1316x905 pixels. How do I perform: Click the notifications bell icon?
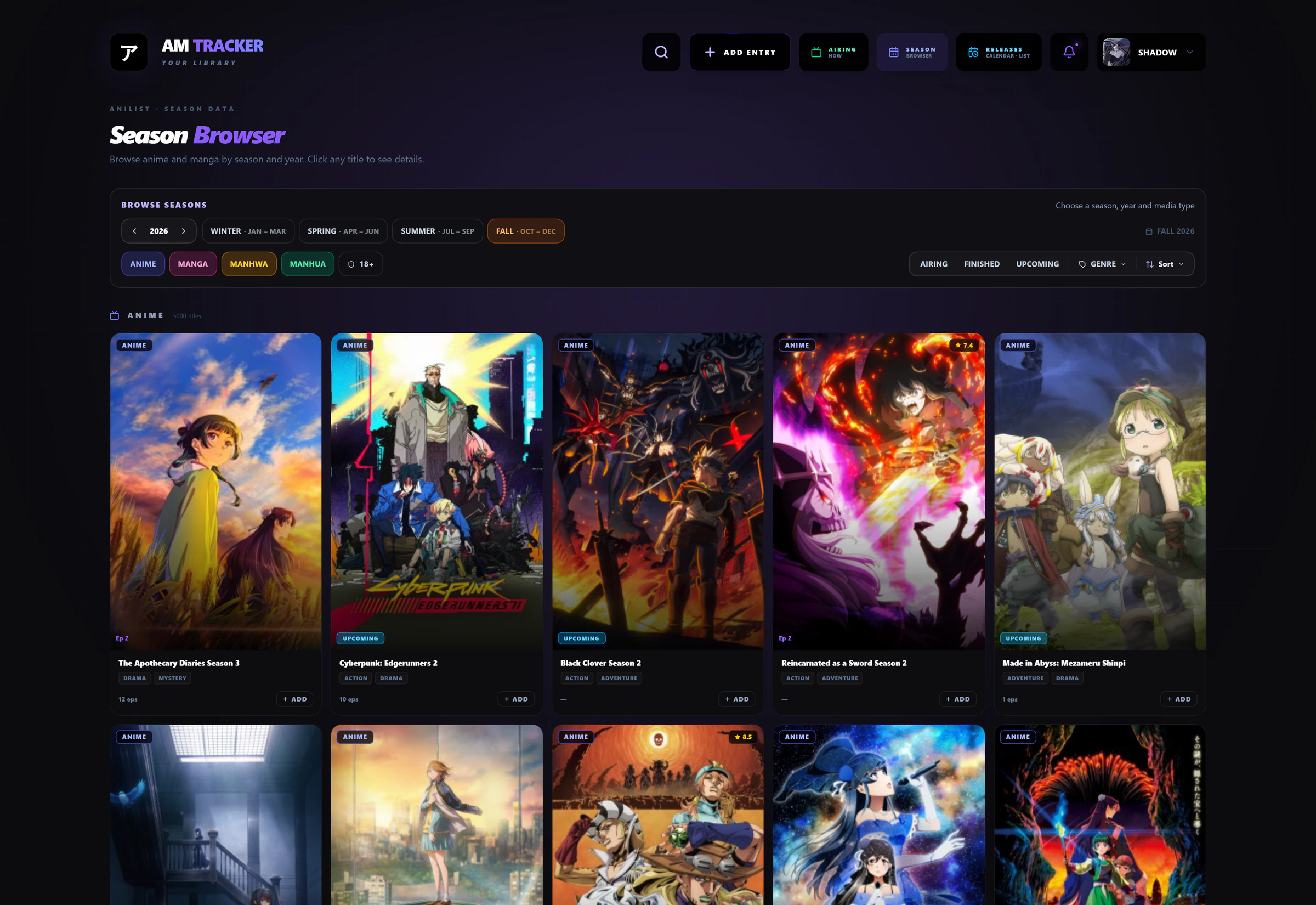(1069, 52)
